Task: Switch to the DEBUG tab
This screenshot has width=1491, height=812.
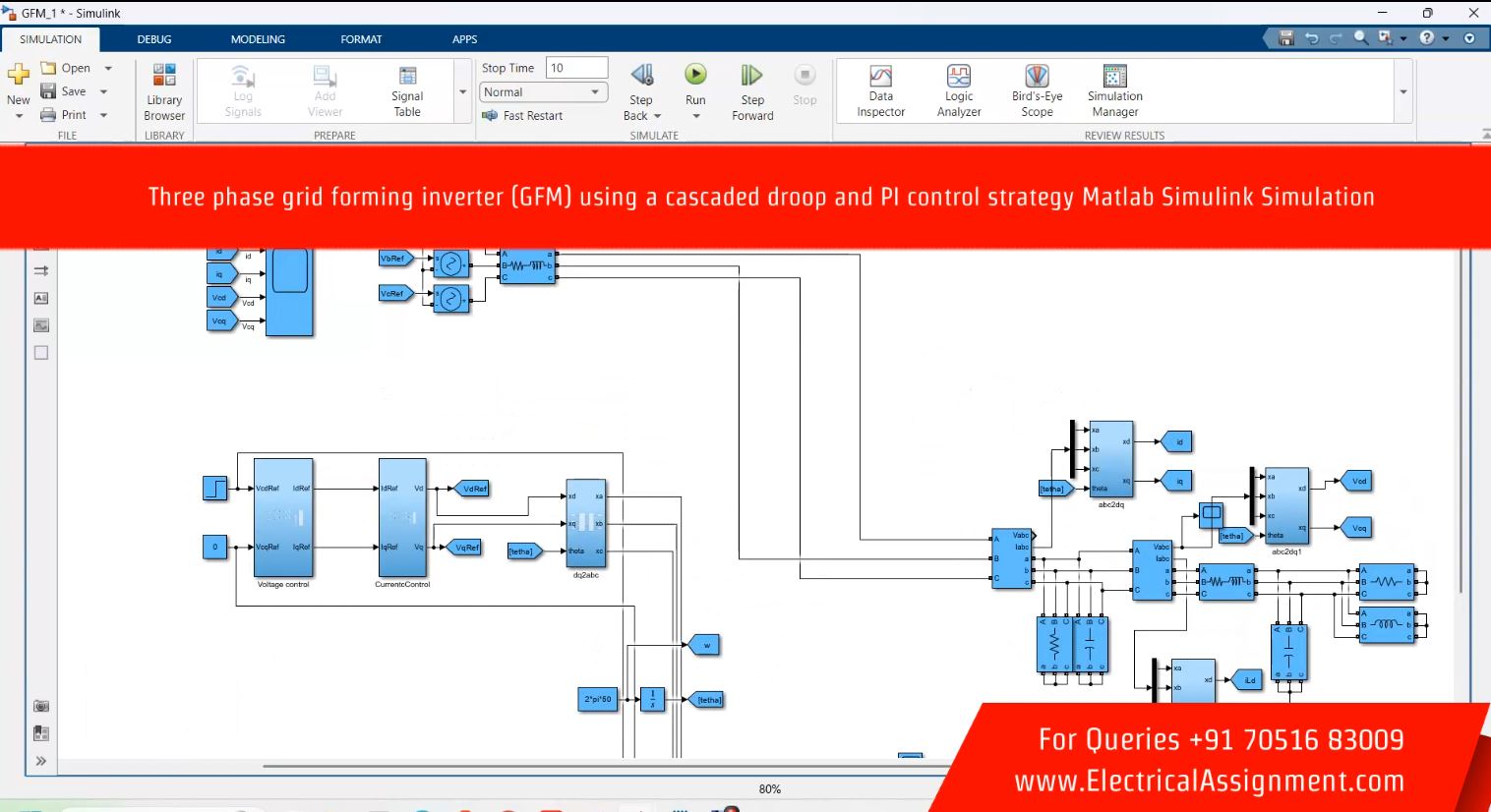Action: (x=154, y=39)
